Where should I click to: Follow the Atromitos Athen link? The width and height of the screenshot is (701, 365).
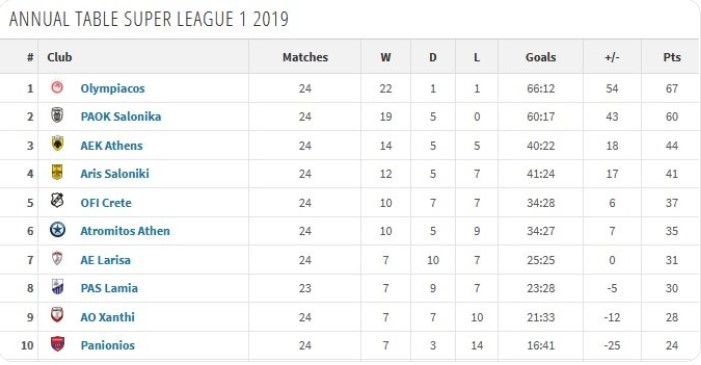(125, 231)
